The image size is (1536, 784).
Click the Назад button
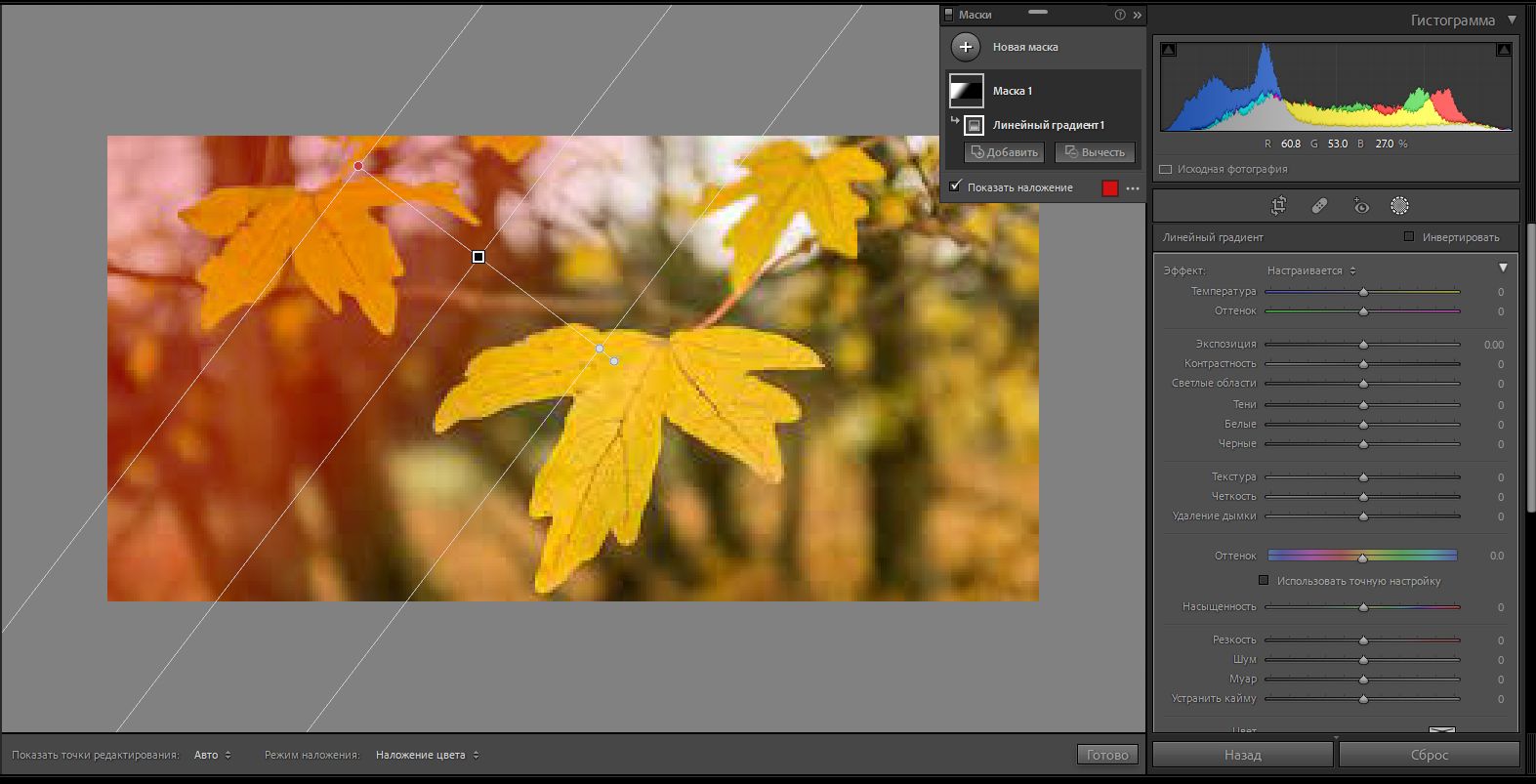pyautogui.click(x=1243, y=755)
